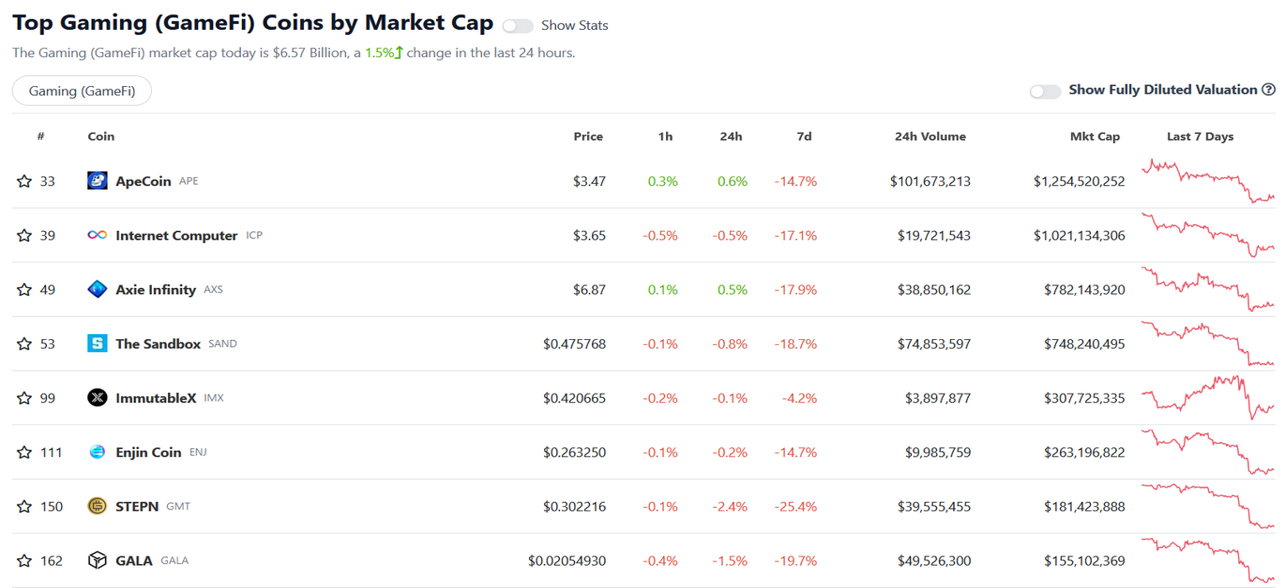Viewport: 1285px width, 588px height.
Task: Open the Axie Infinity coin page
Action: pos(156,289)
